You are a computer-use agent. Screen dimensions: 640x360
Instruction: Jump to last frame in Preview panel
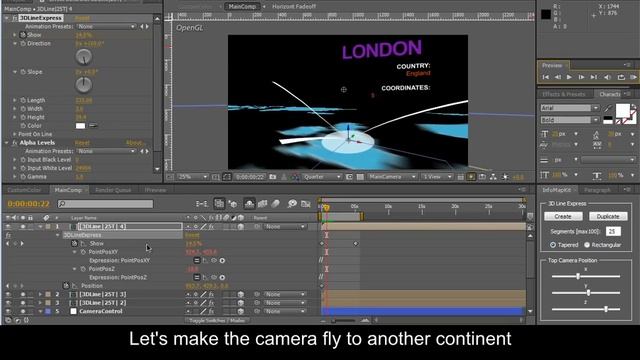[594, 77]
